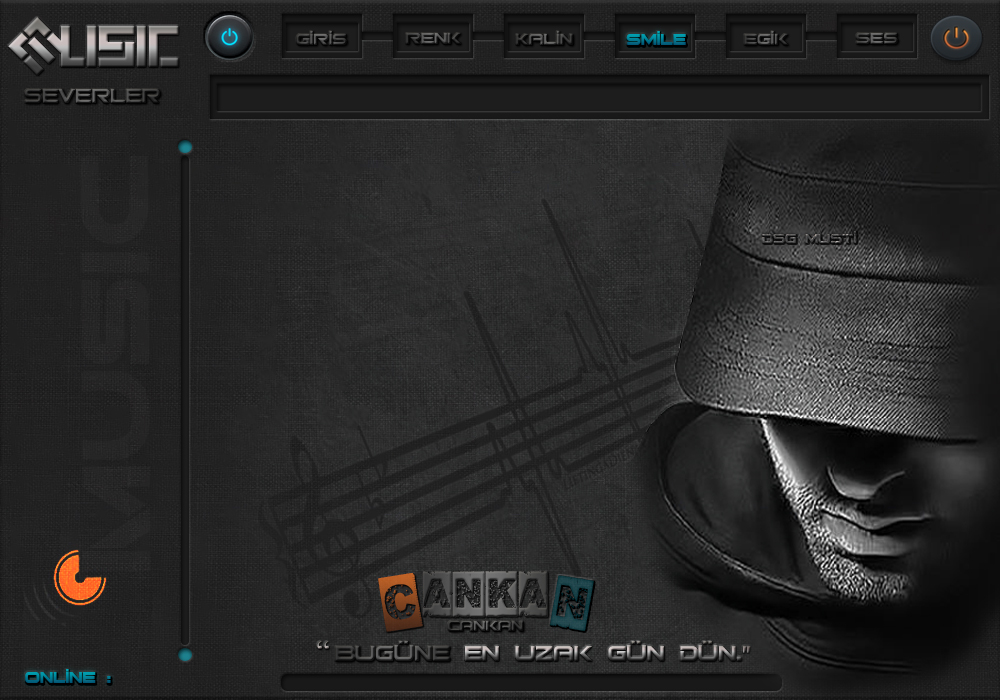
Task: Click the DSG MUSTI signature on the hat
Action: click(809, 238)
